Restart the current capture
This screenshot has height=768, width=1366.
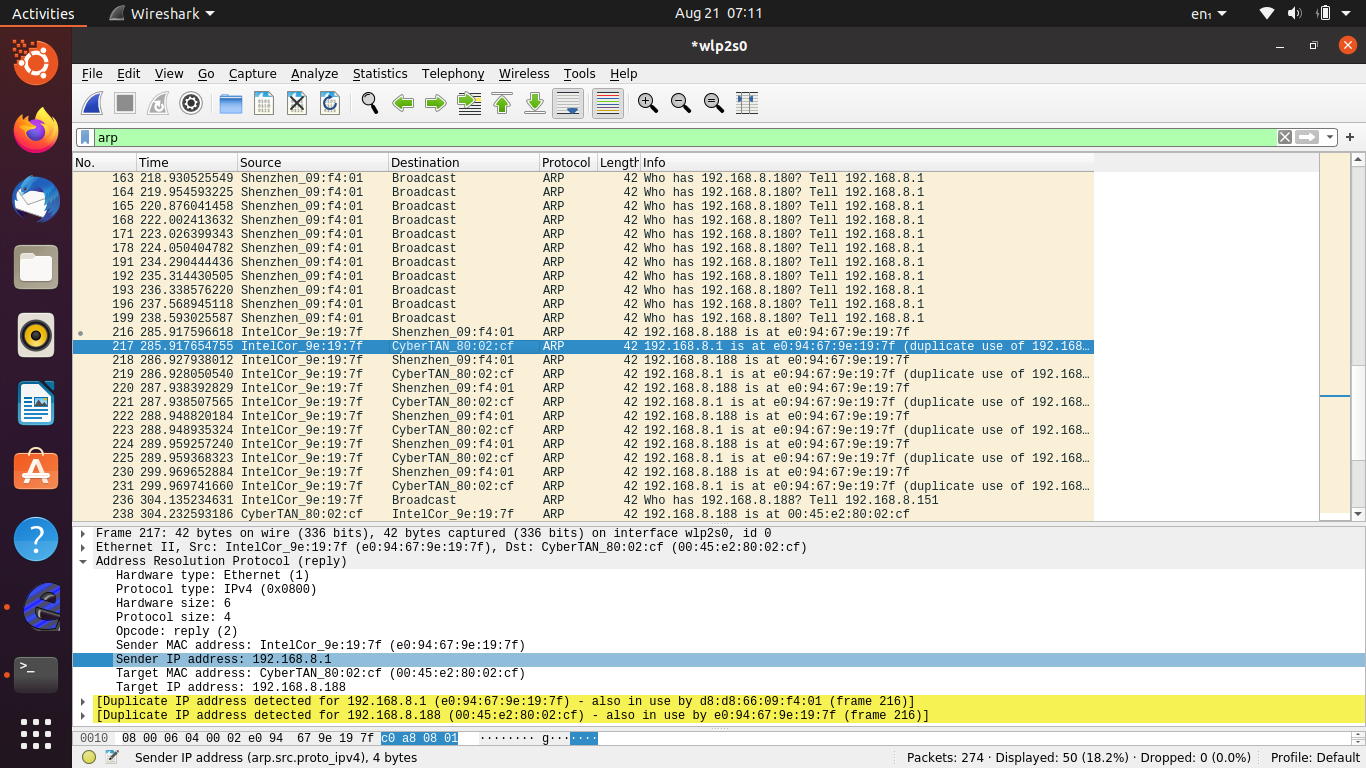click(158, 103)
